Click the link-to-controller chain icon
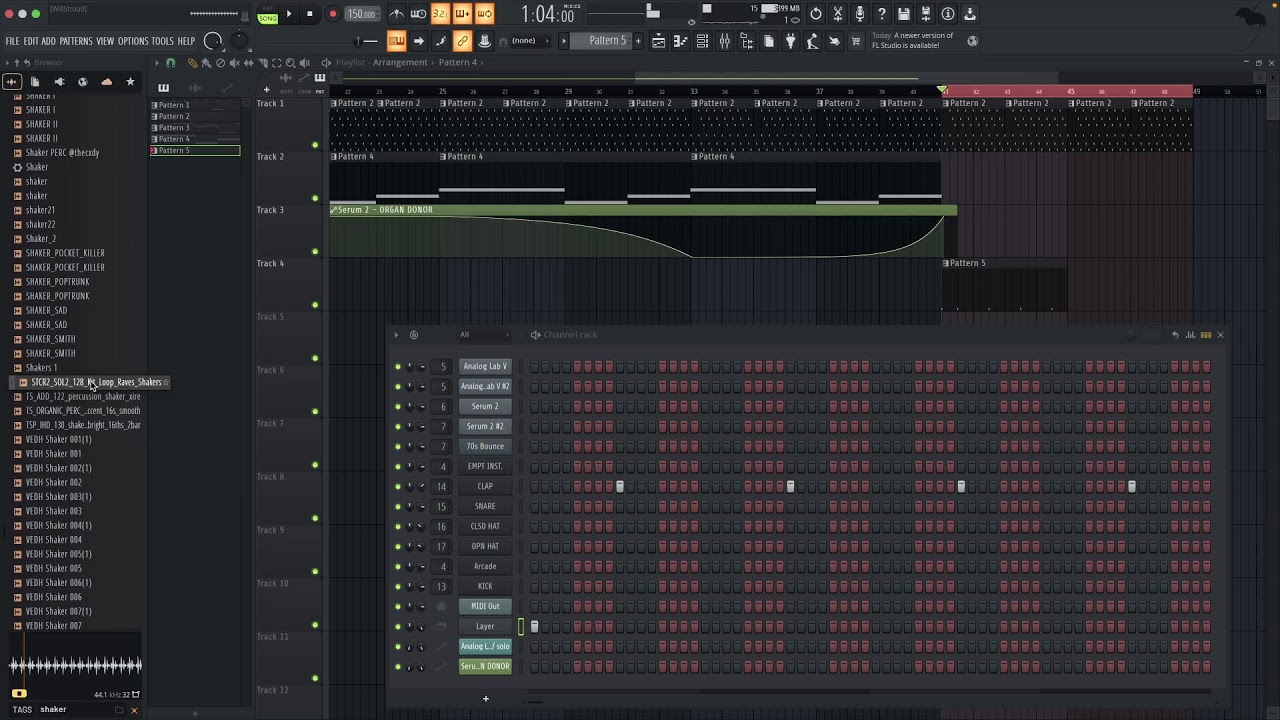The height and width of the screenshot is (720, 1280). 462,41
